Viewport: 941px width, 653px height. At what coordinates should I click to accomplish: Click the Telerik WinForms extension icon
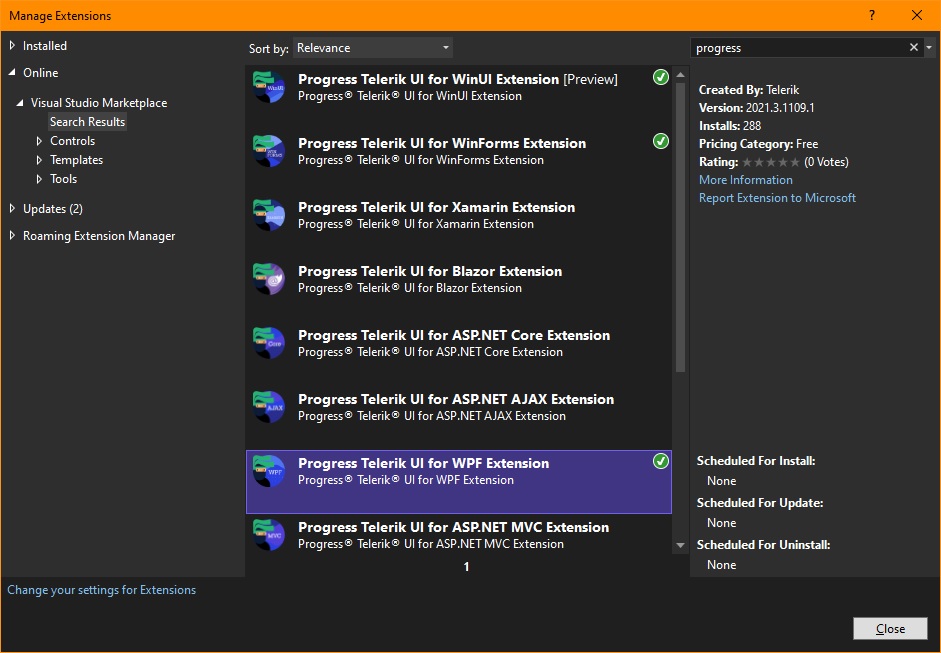point(269,152)
